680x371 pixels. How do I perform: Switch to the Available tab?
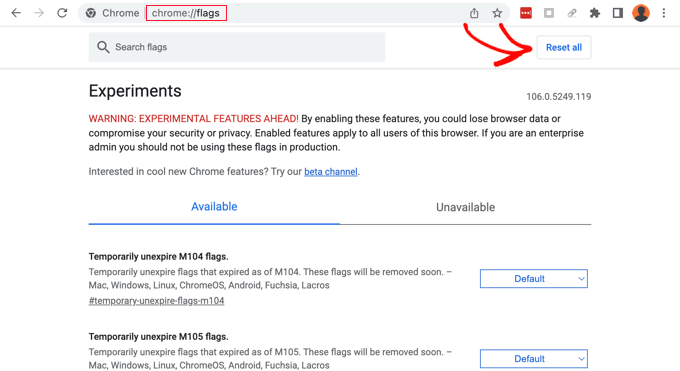point(214,207)
